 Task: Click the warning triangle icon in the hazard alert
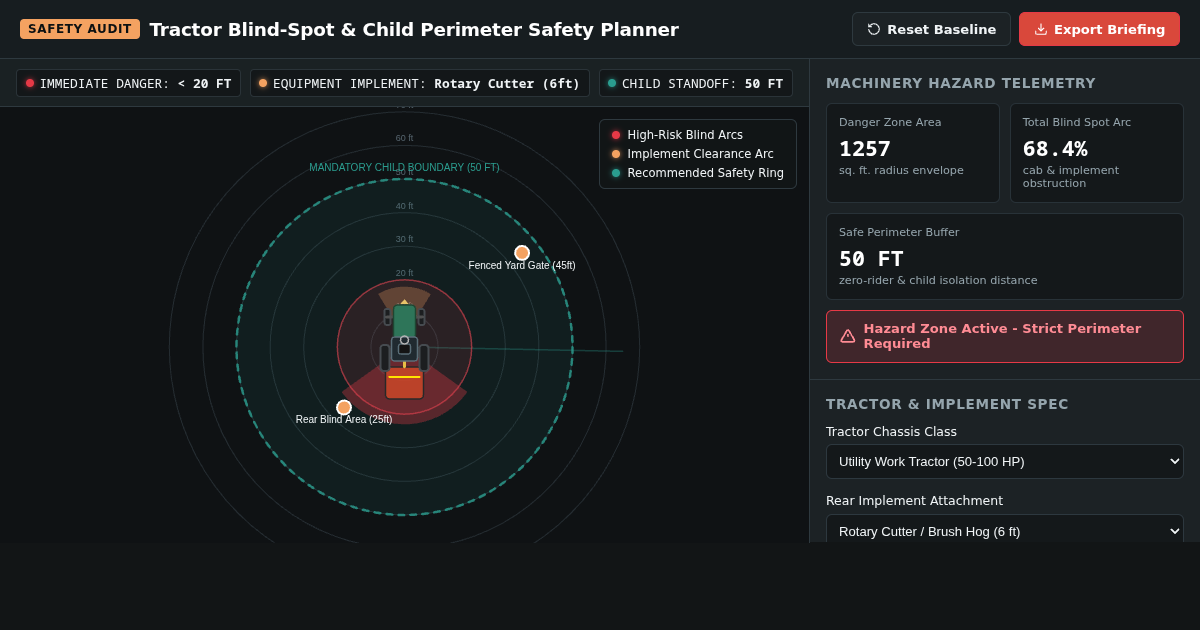(848, 336)
